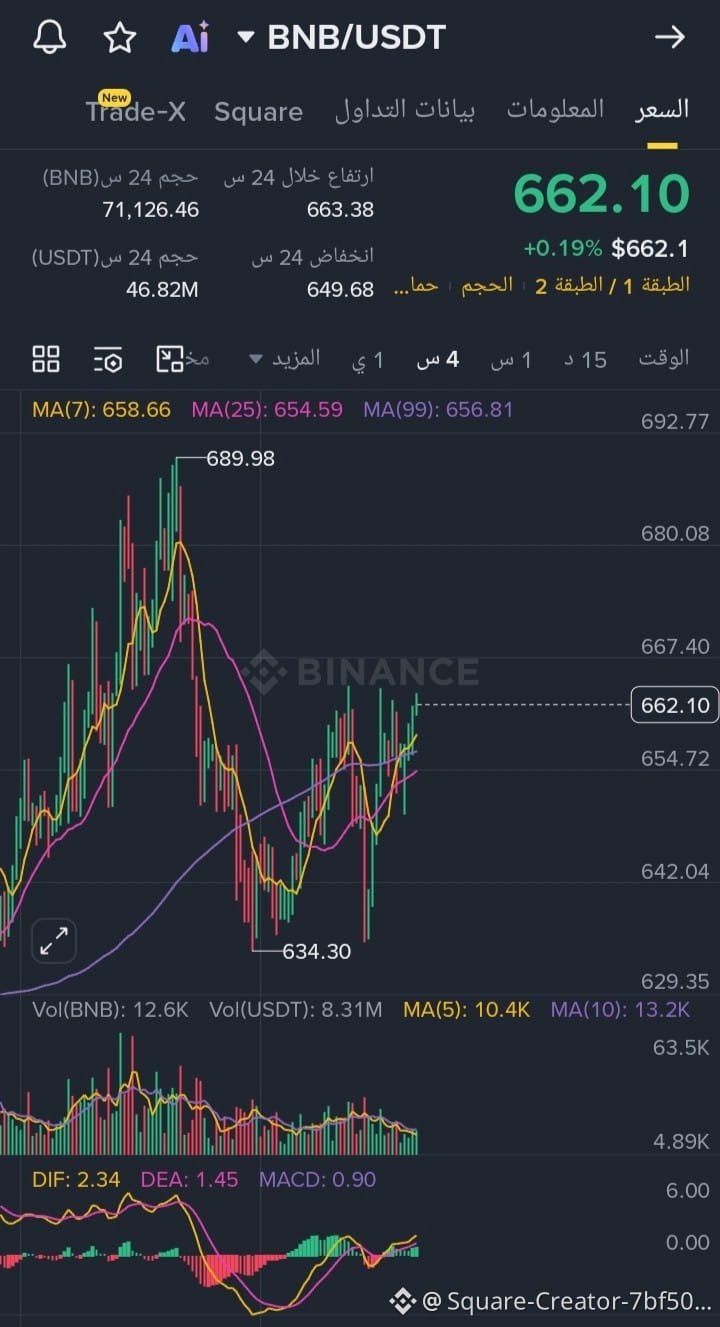Open the Trade-X tab
Viewport: 720px width, 1327px height.
136,110
